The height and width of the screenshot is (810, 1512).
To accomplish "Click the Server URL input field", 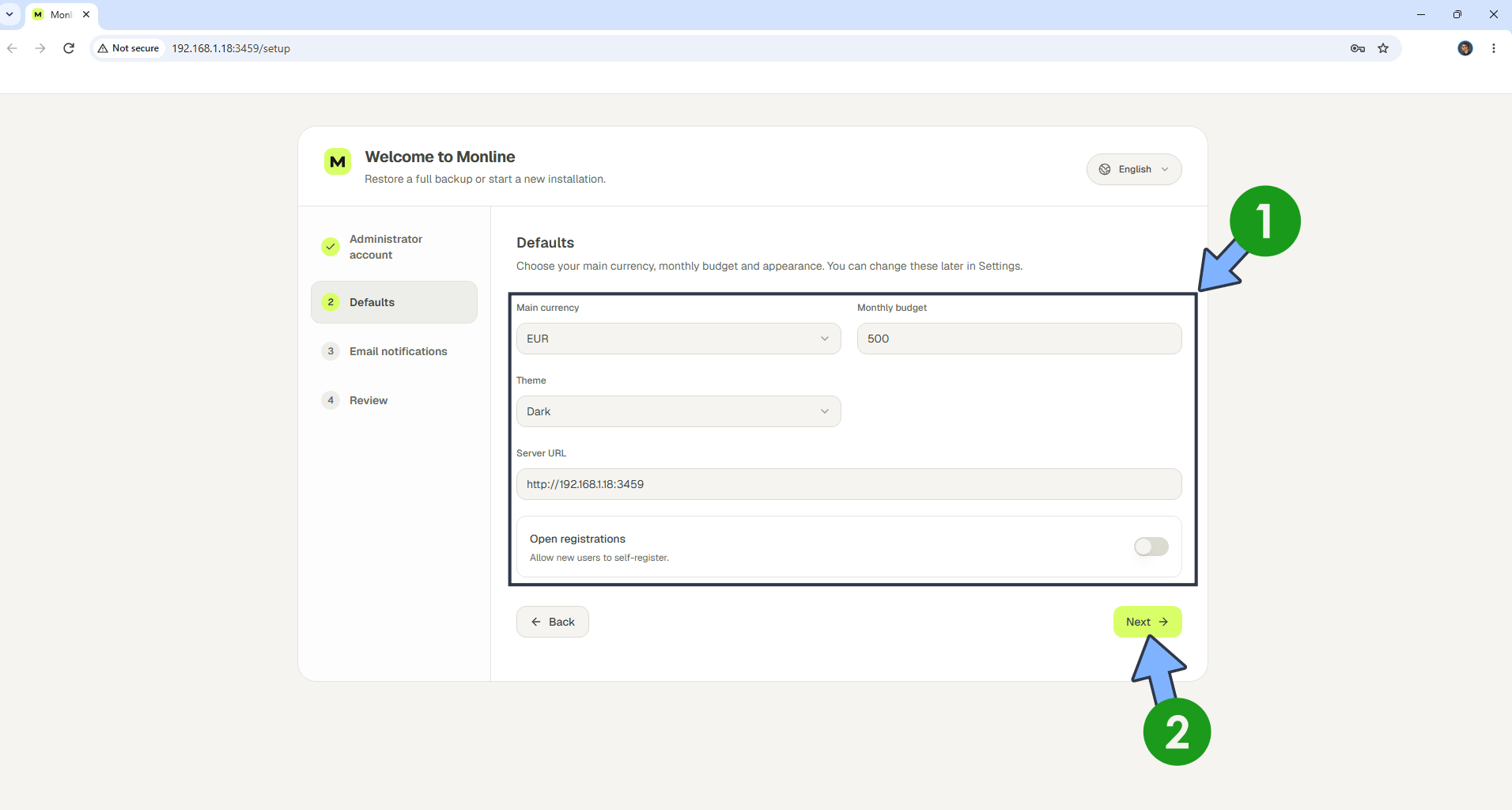I will click(x=849, y=484).
